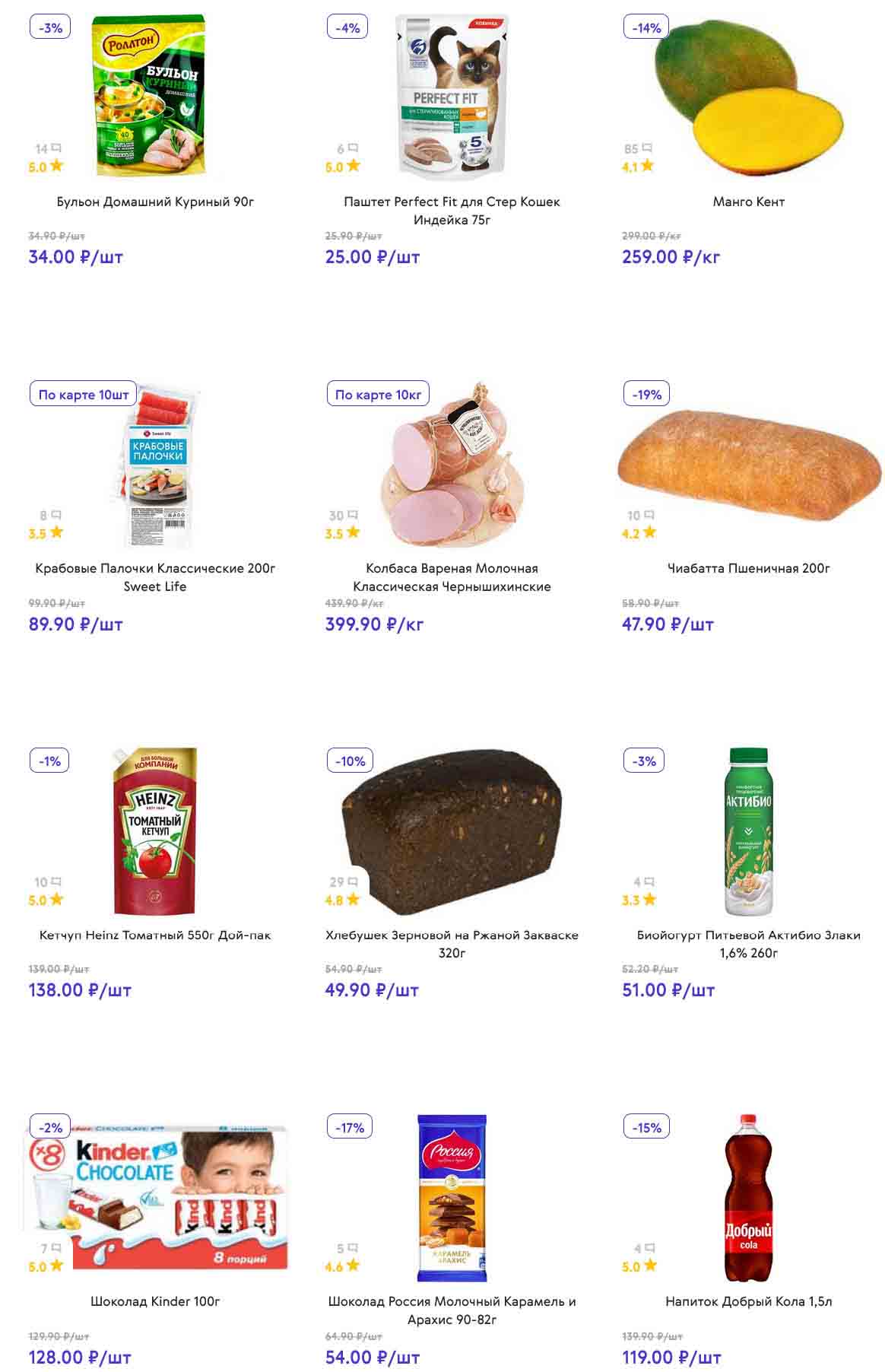
Task: Click the review icon on Шоколад Россия
Action: tap(352, 1249)
